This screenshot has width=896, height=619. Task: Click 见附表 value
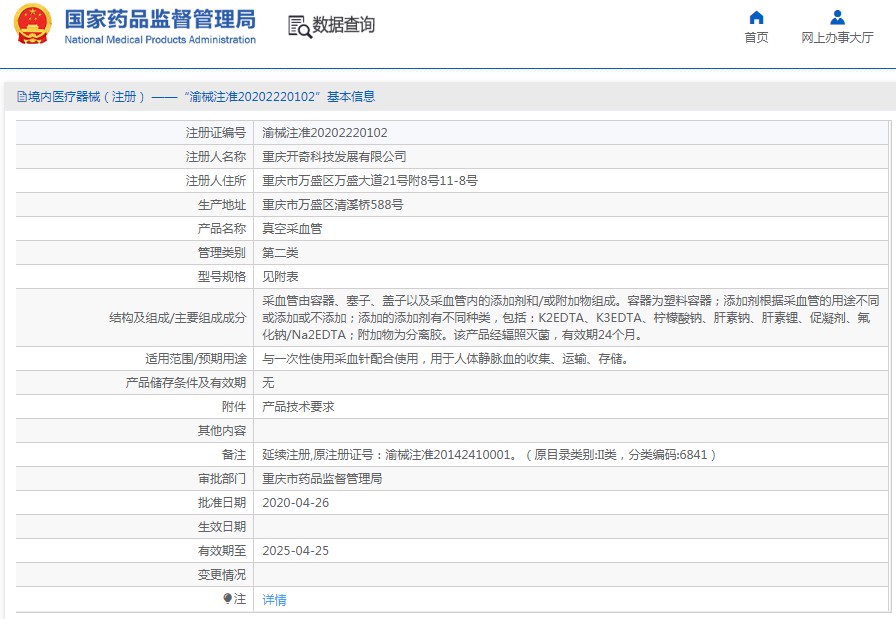tap(280, 277)
